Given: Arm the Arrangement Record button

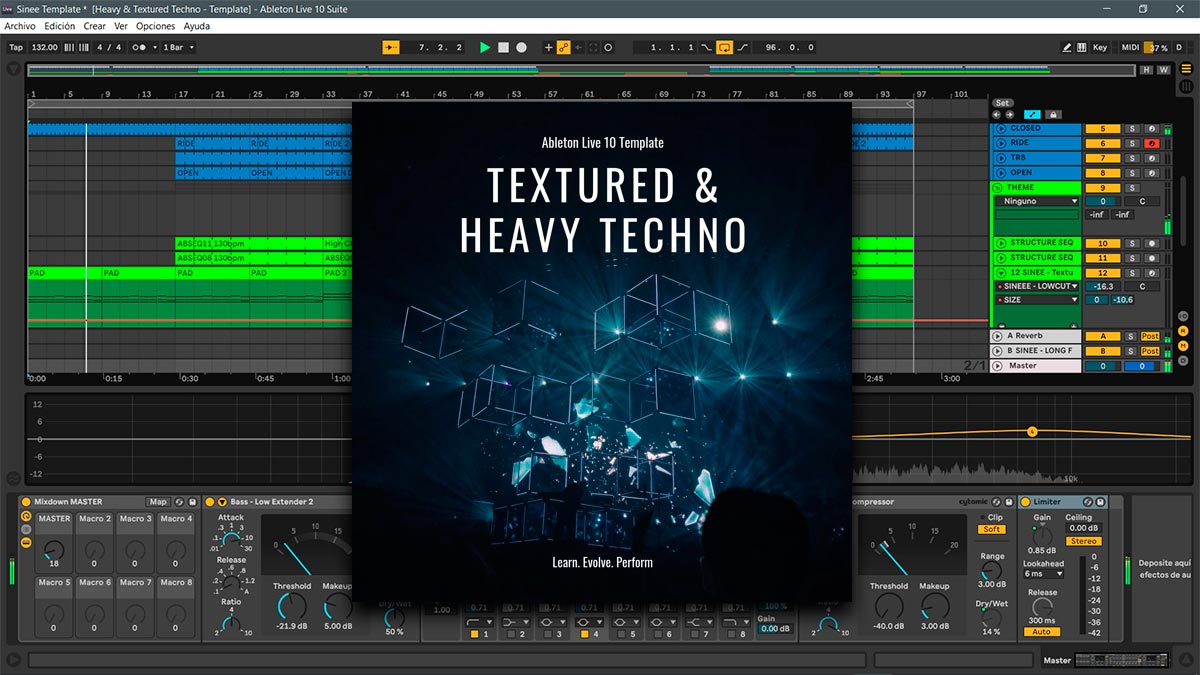Looking at the screenshot, I should tap(521, 47).
